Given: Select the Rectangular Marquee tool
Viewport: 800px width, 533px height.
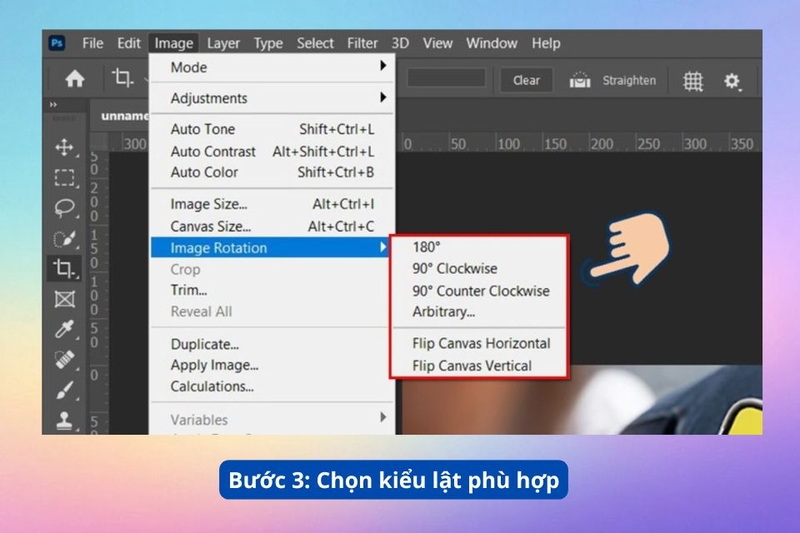Looking at the screenshot, I should click(65, 178).
